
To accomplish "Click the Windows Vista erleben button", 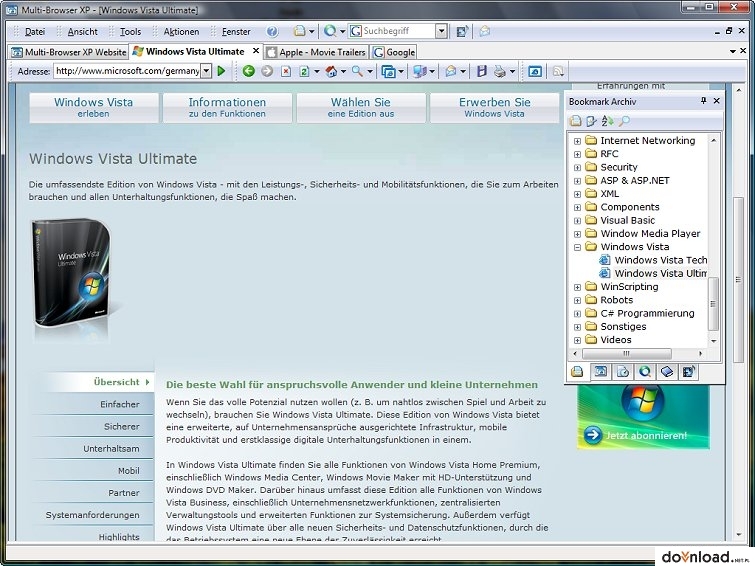I will point(94,107).
